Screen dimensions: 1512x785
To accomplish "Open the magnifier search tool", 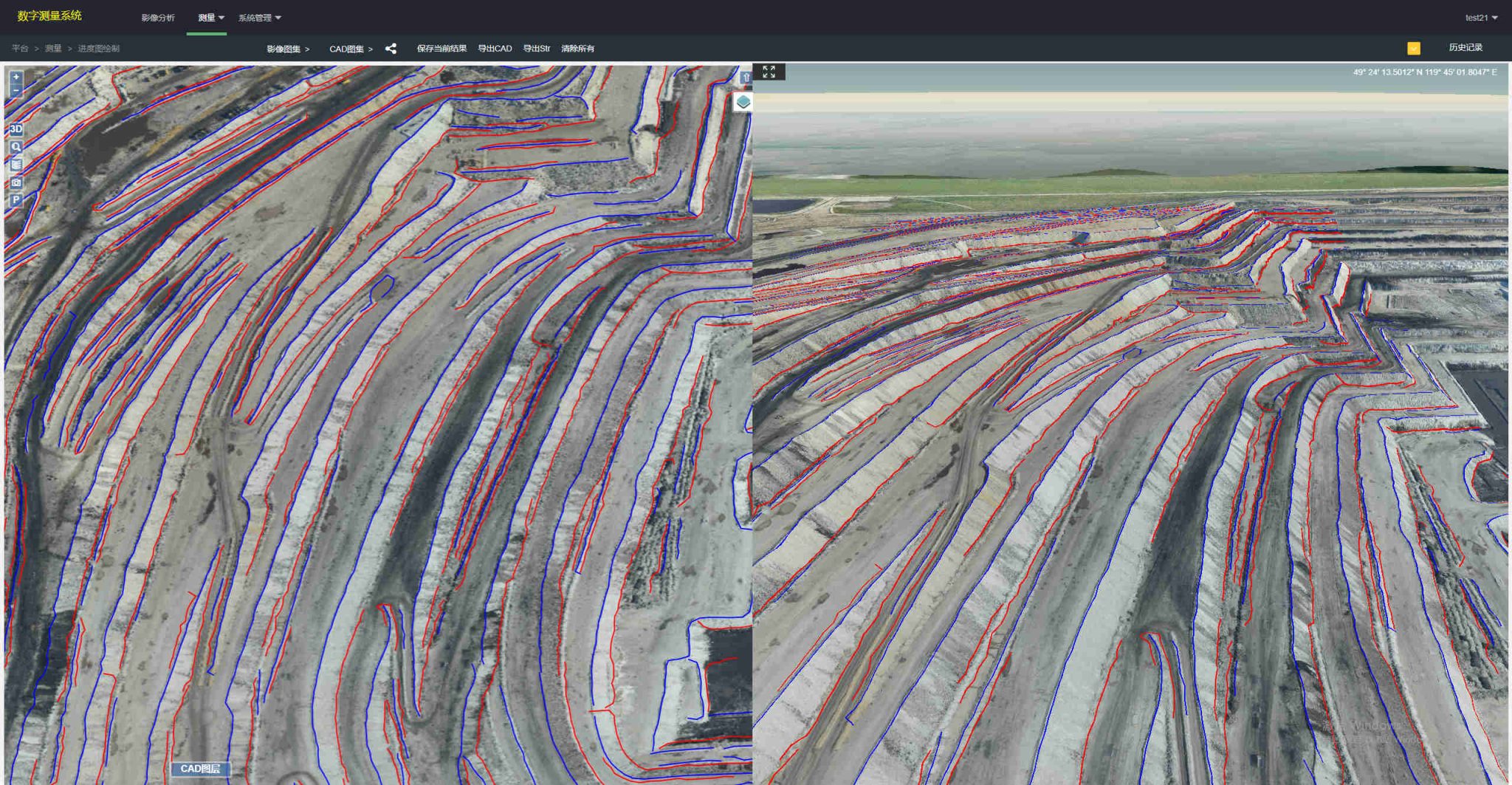I will [16, 146].
